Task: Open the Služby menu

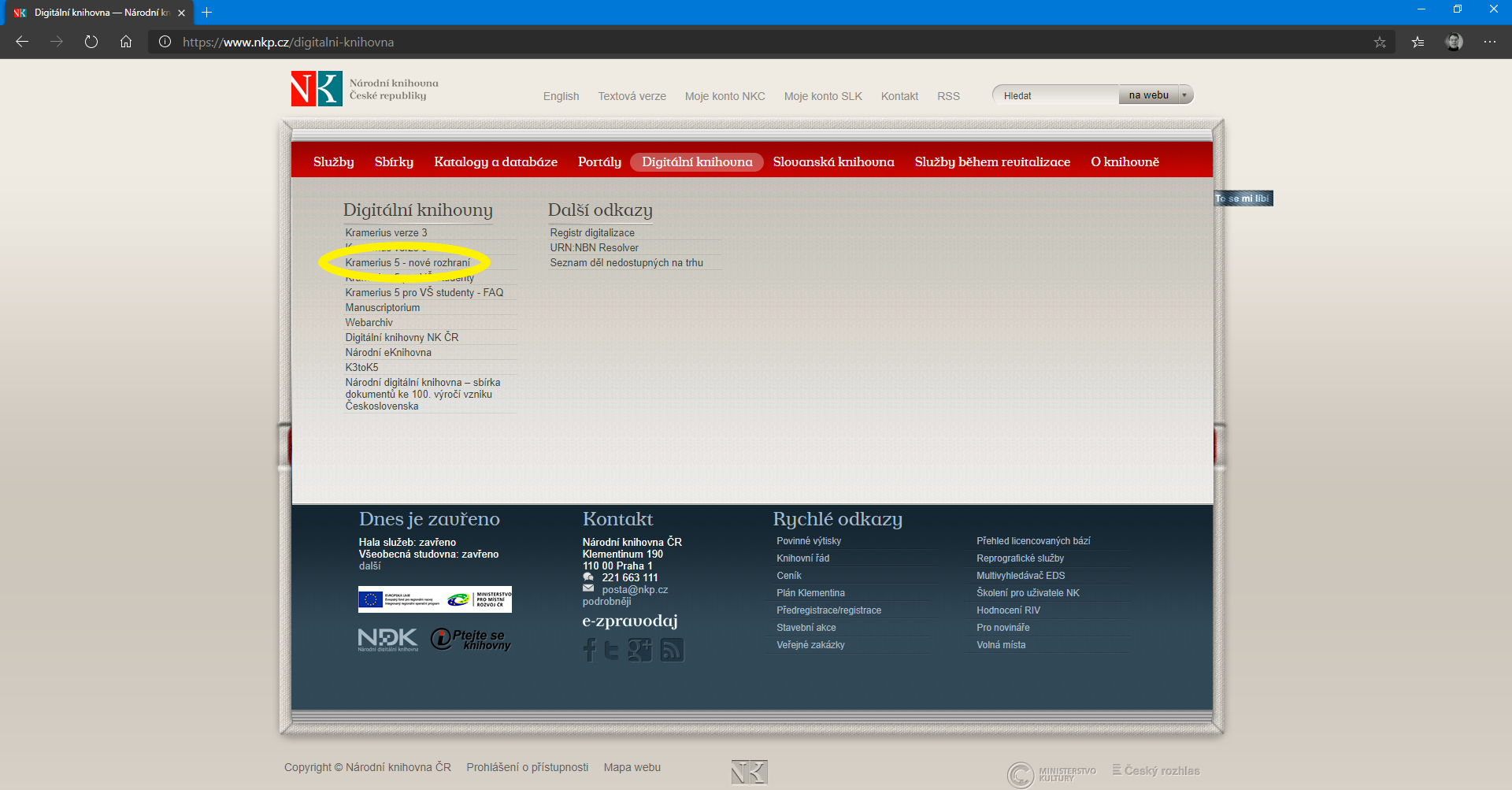Action: (334, 162)
